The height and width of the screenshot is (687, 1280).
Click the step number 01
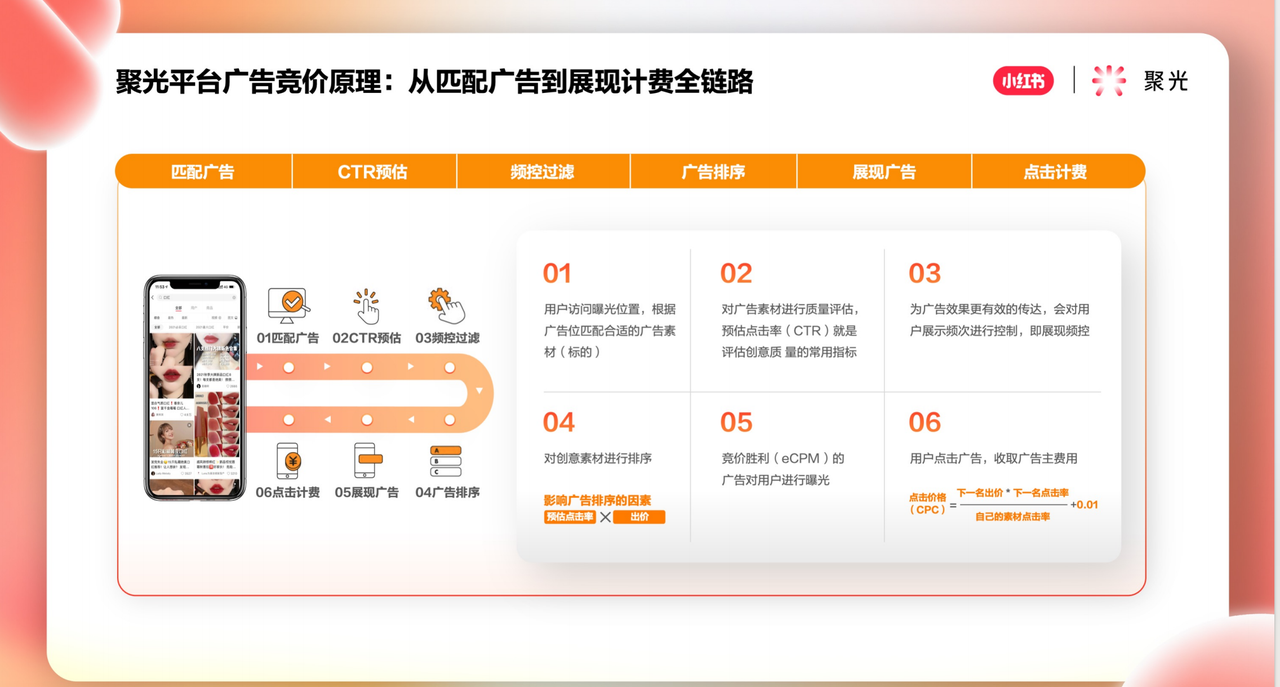coord(557,273)
